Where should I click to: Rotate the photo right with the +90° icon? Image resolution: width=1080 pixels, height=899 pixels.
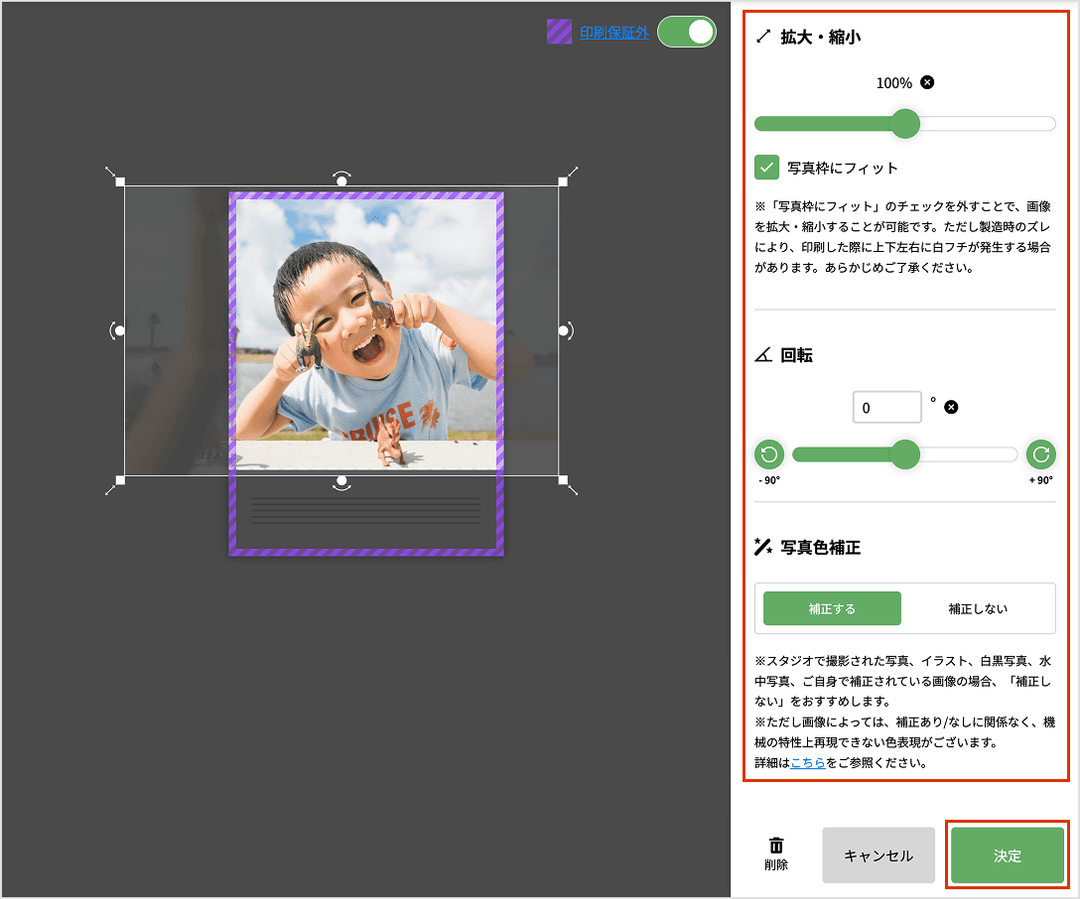[1040, 455]
